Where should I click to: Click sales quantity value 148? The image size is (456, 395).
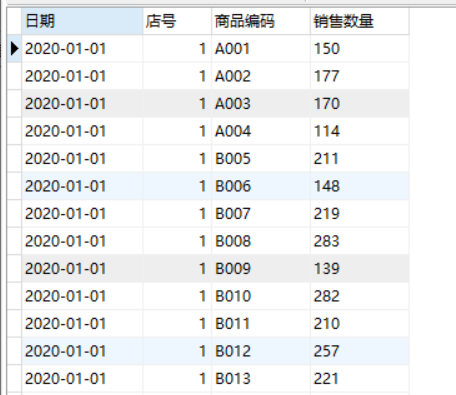(x=327, y=186)
